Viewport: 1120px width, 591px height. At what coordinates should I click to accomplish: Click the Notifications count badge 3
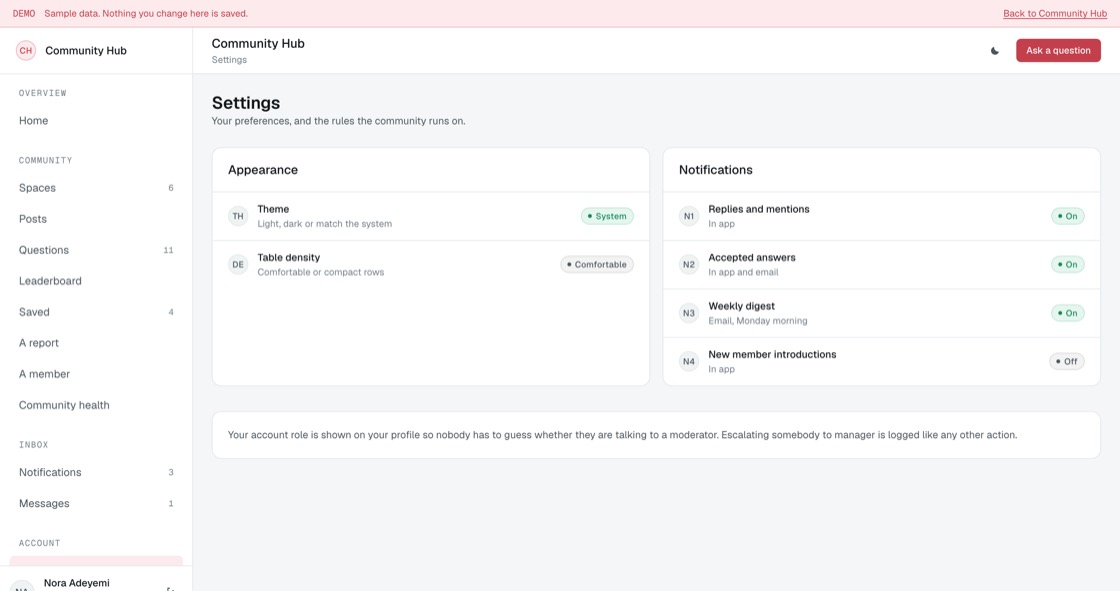pyautogui.click(x=171, y=472)
